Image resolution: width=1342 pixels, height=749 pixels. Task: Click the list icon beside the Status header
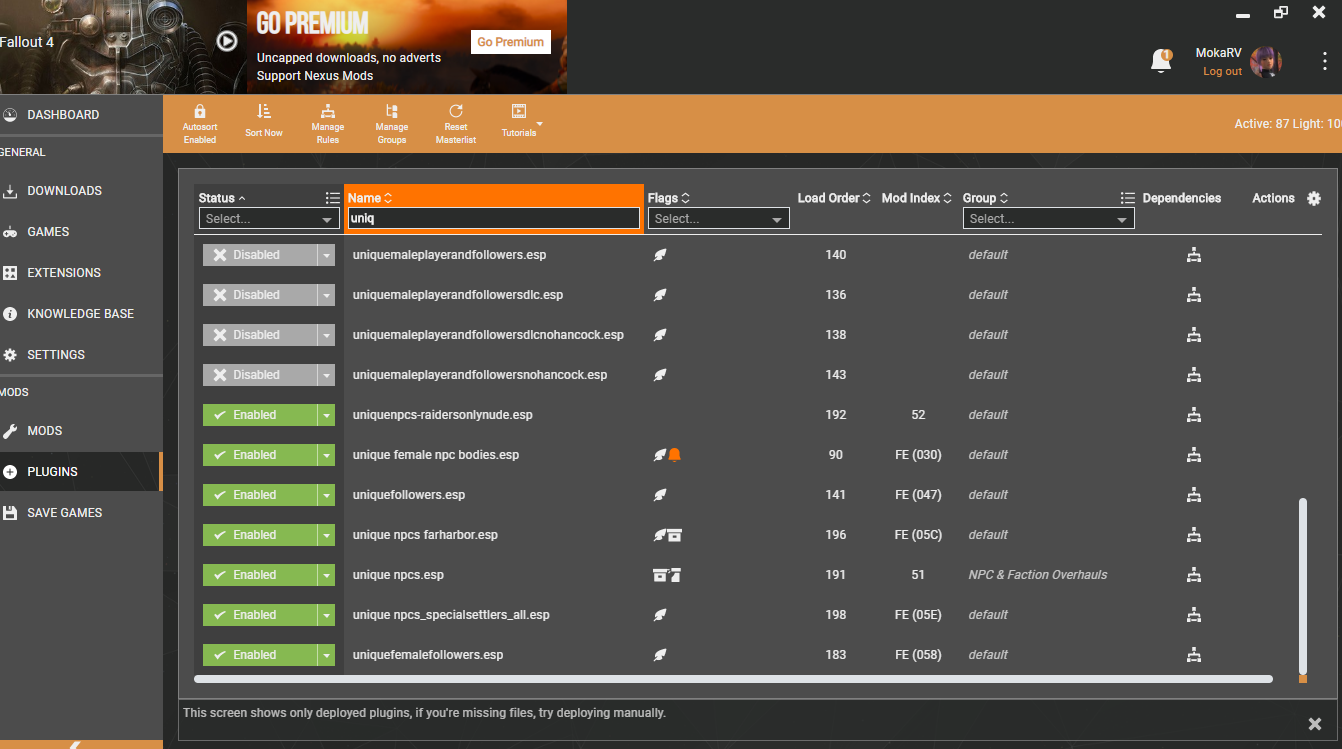click(333, 198)
